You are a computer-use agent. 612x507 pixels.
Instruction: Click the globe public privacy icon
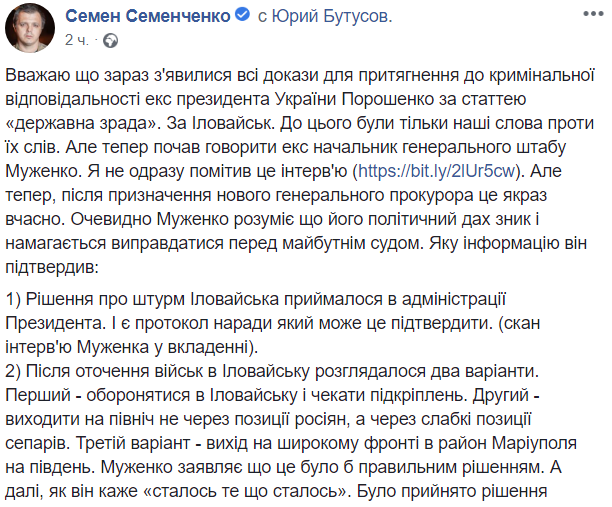[109, 41]
